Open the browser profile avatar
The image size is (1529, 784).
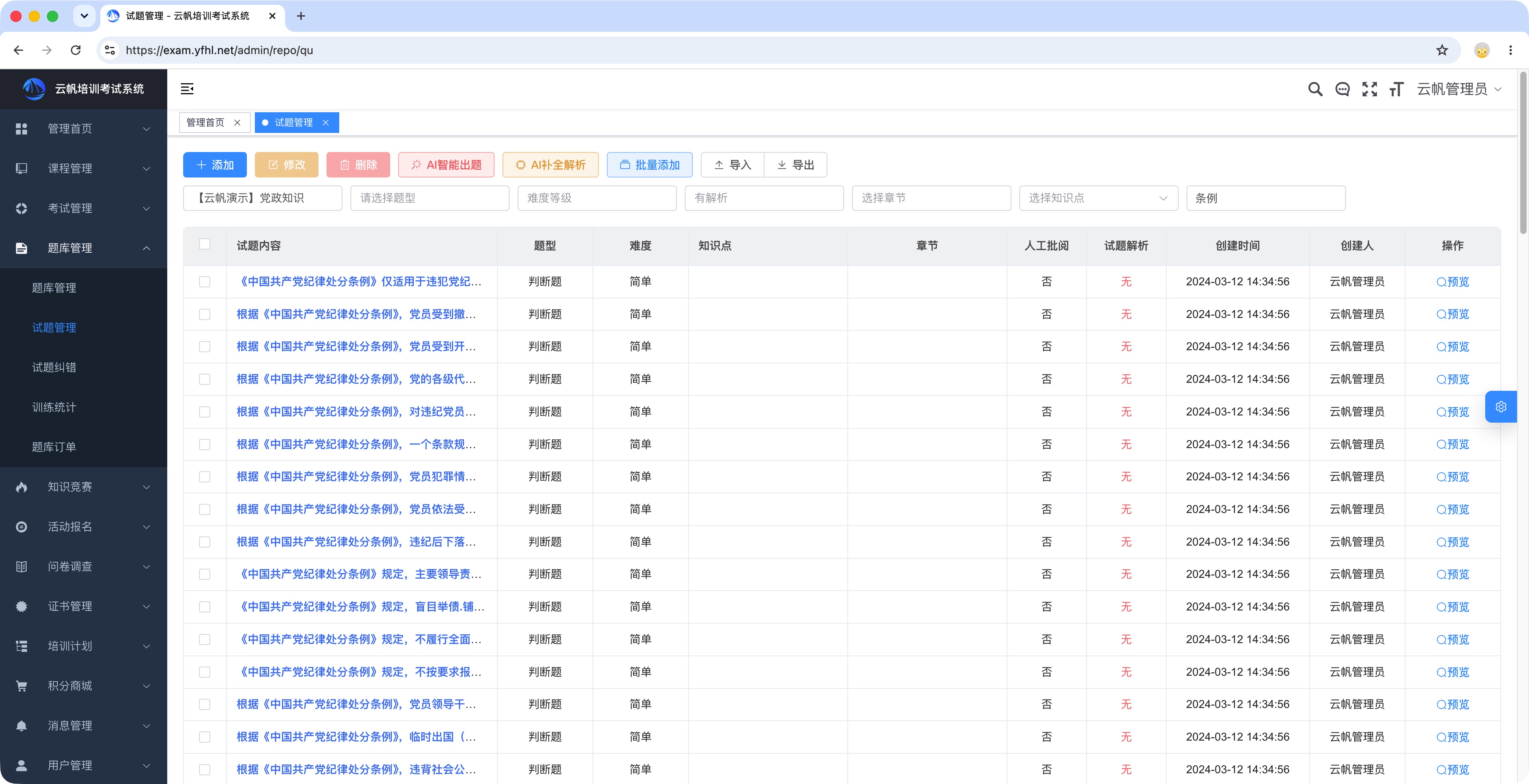(1482, 51)
